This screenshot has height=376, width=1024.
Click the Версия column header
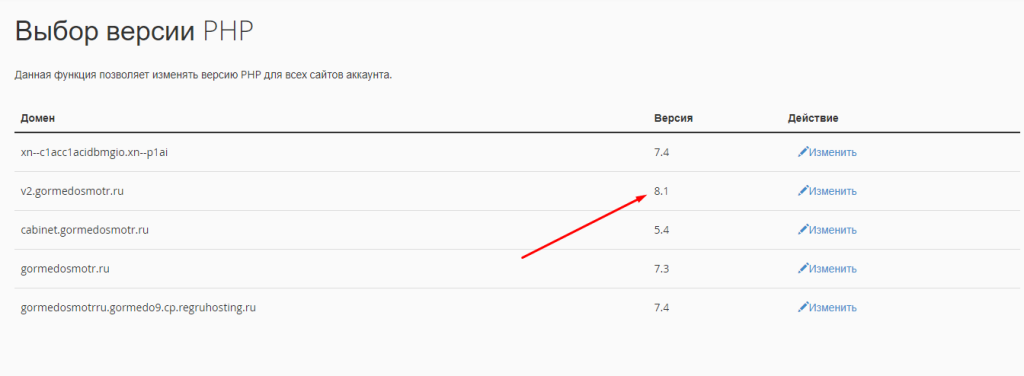click(x=673, y=118)
